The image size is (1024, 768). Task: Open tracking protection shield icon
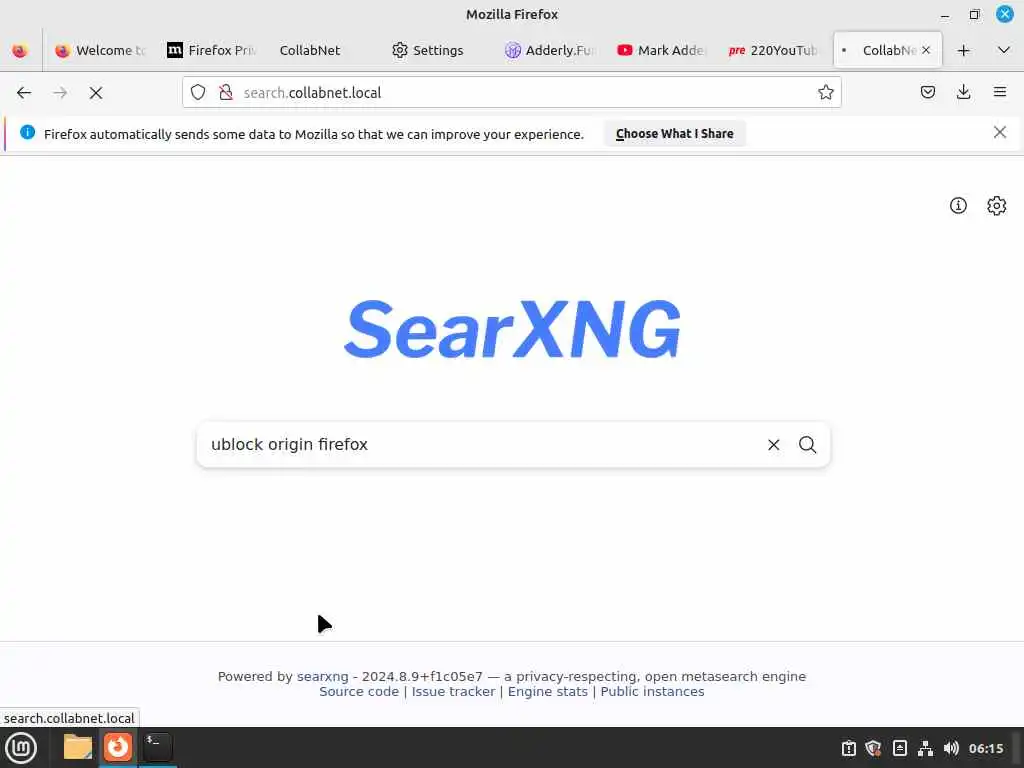point(198,93)
